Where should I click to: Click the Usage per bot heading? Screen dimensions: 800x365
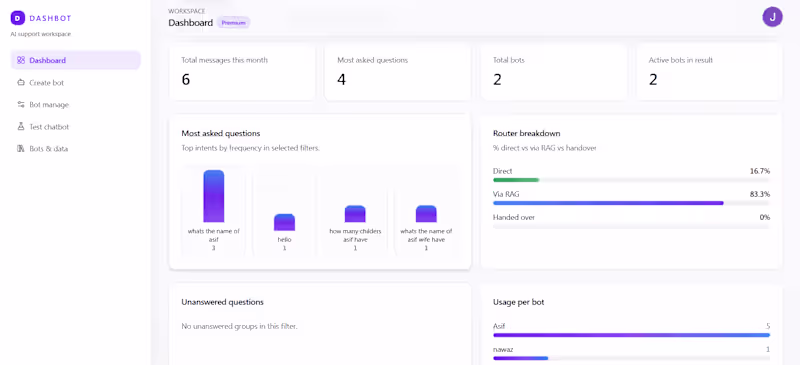[x=518, y=302]
